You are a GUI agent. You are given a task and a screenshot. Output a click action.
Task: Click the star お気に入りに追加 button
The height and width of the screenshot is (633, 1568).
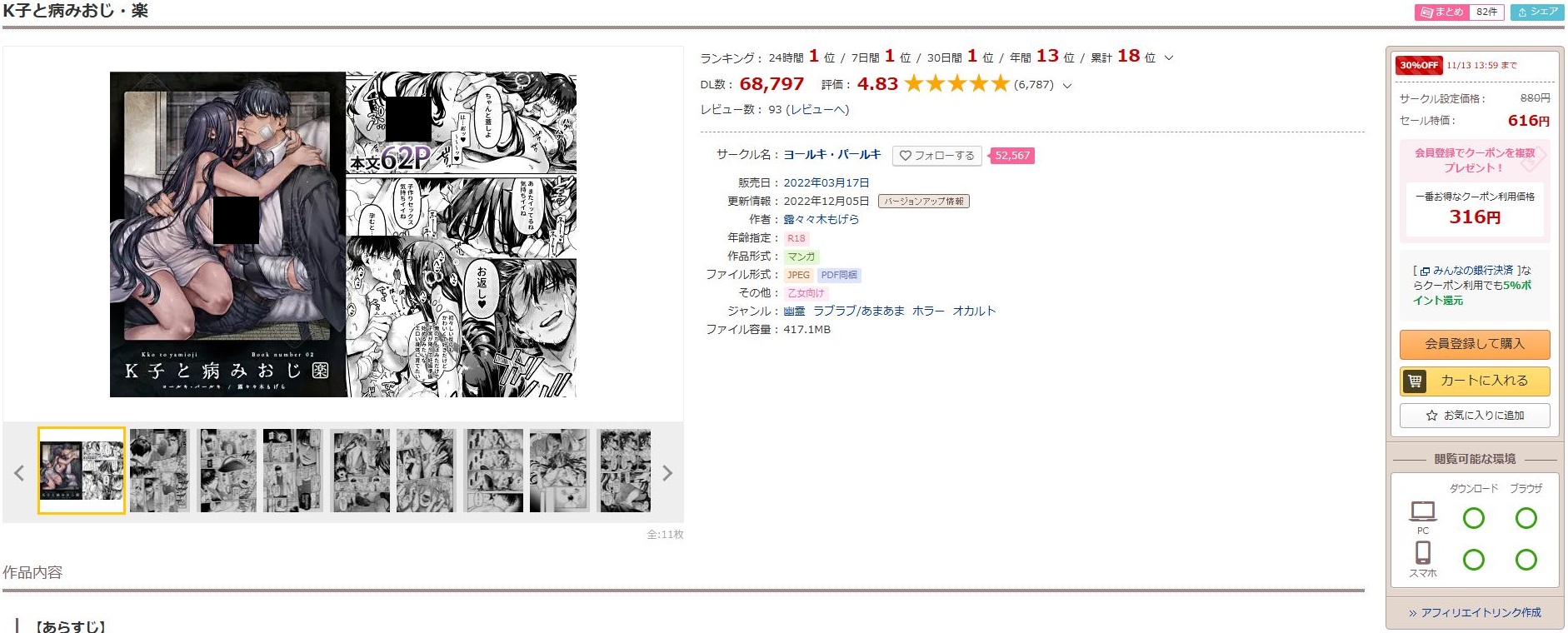click(1475, 416)
